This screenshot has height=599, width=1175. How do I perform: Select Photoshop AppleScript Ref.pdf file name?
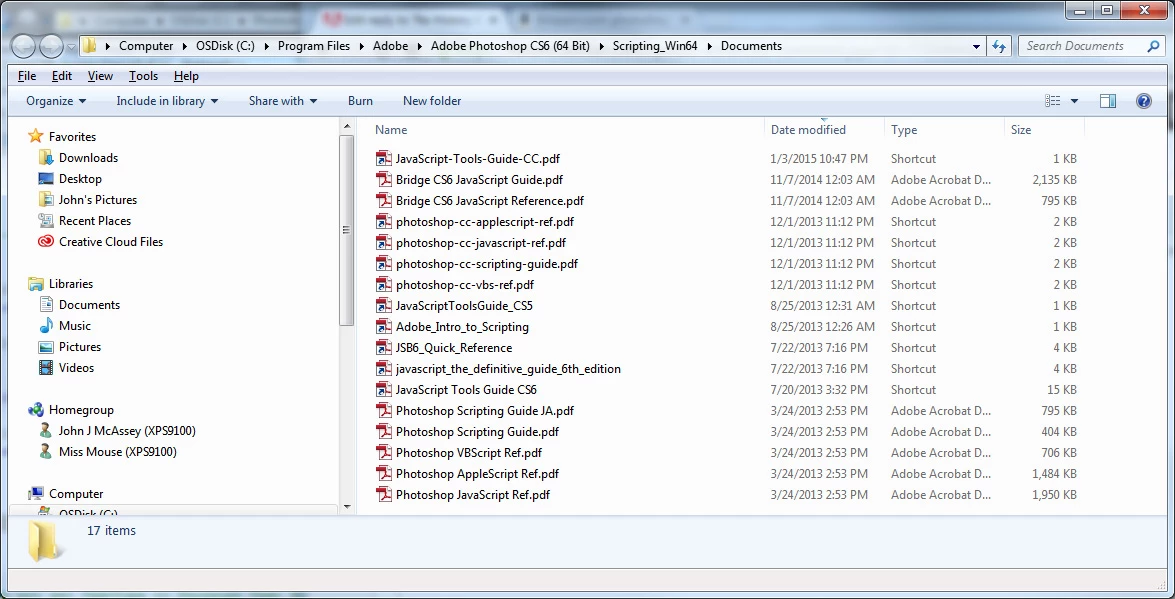(477, 473)
